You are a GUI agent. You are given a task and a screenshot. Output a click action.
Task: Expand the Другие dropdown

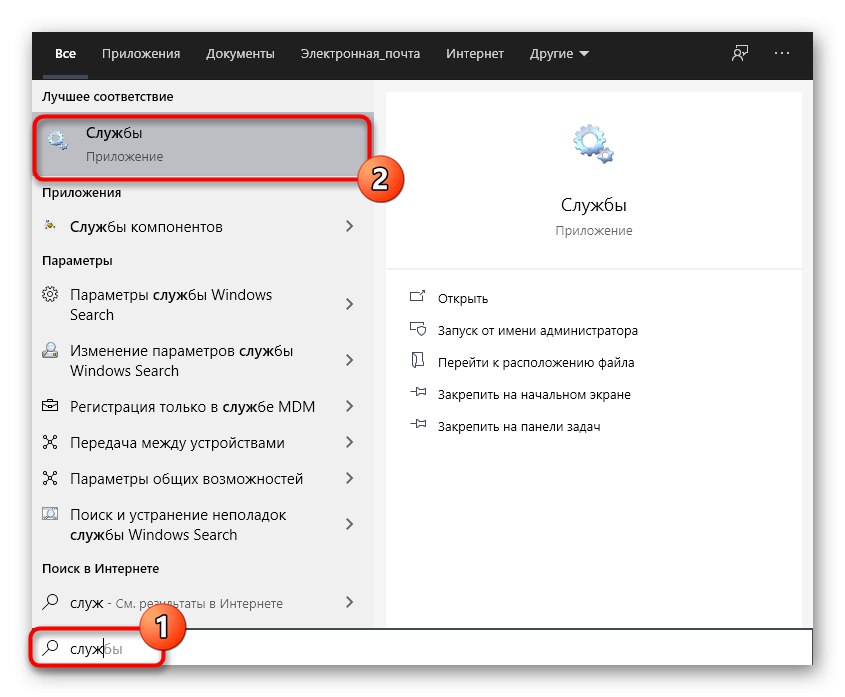pos(559,54)
